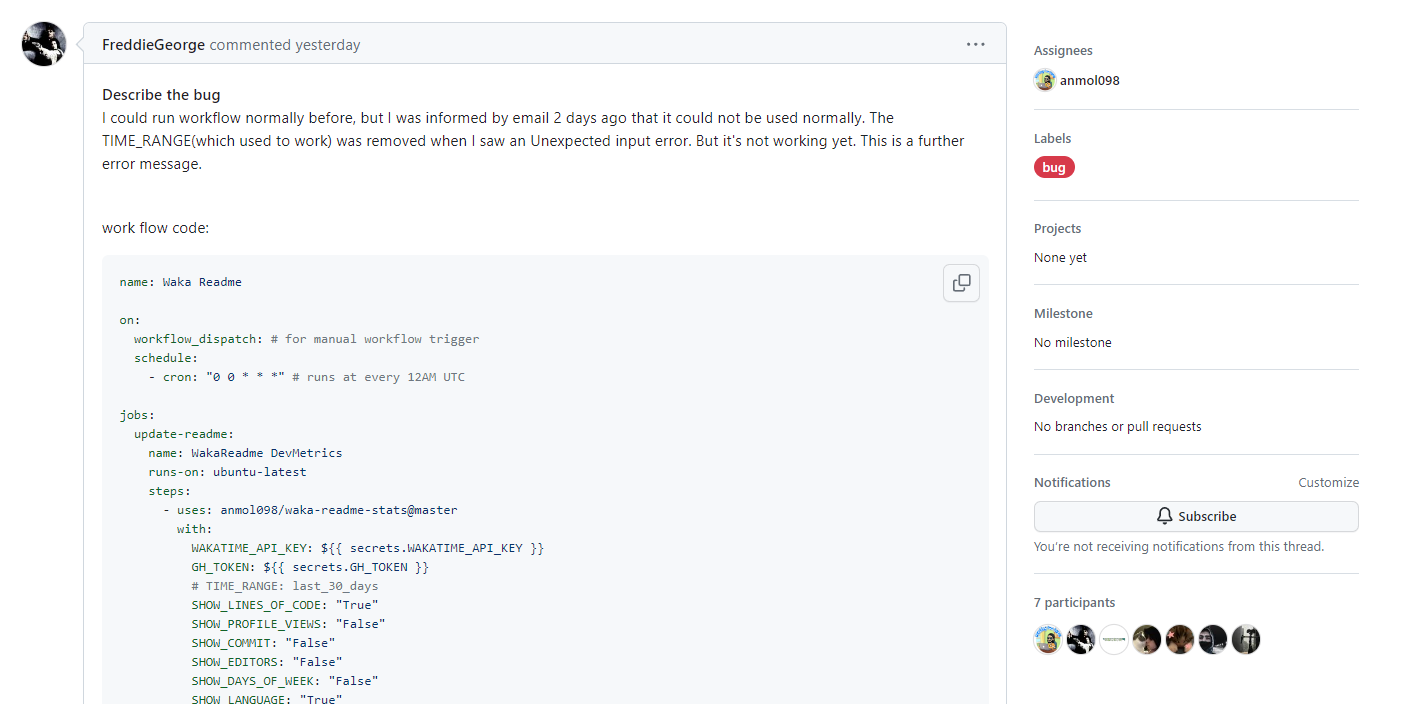
Task: Click fourth participant avatar in list
Action: tap(1147, 640)
